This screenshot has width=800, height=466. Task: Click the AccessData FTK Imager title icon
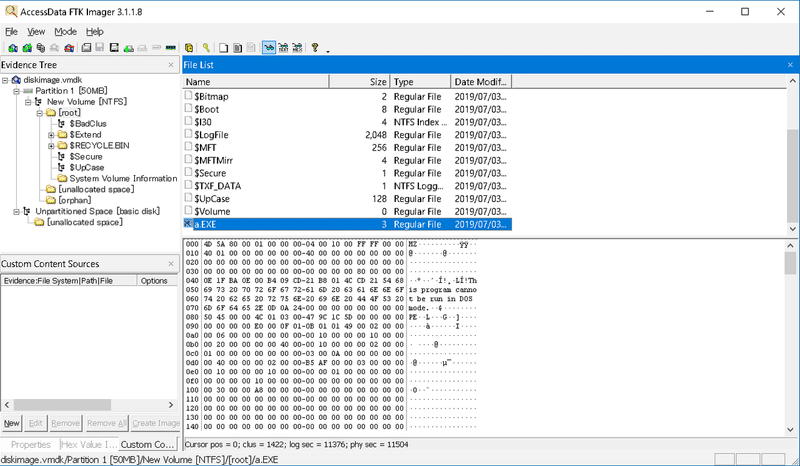[10, 11]
